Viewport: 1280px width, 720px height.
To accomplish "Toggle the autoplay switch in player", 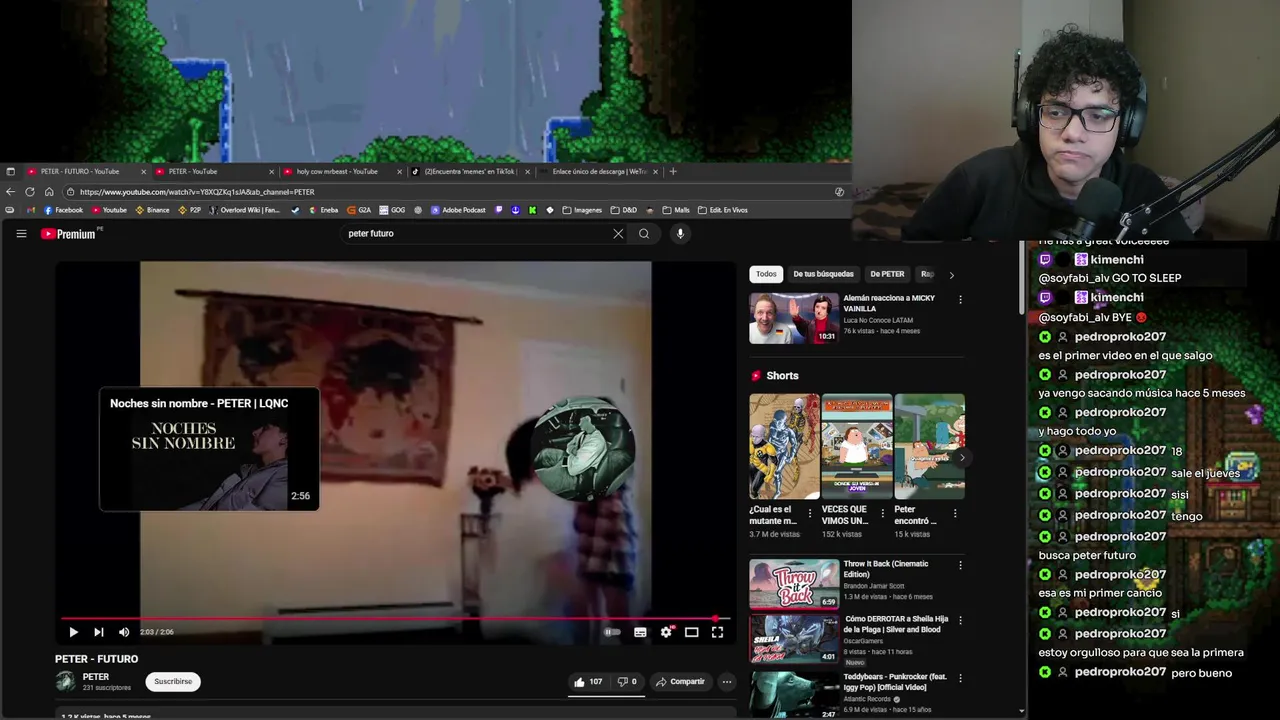I will pos(612,632).
